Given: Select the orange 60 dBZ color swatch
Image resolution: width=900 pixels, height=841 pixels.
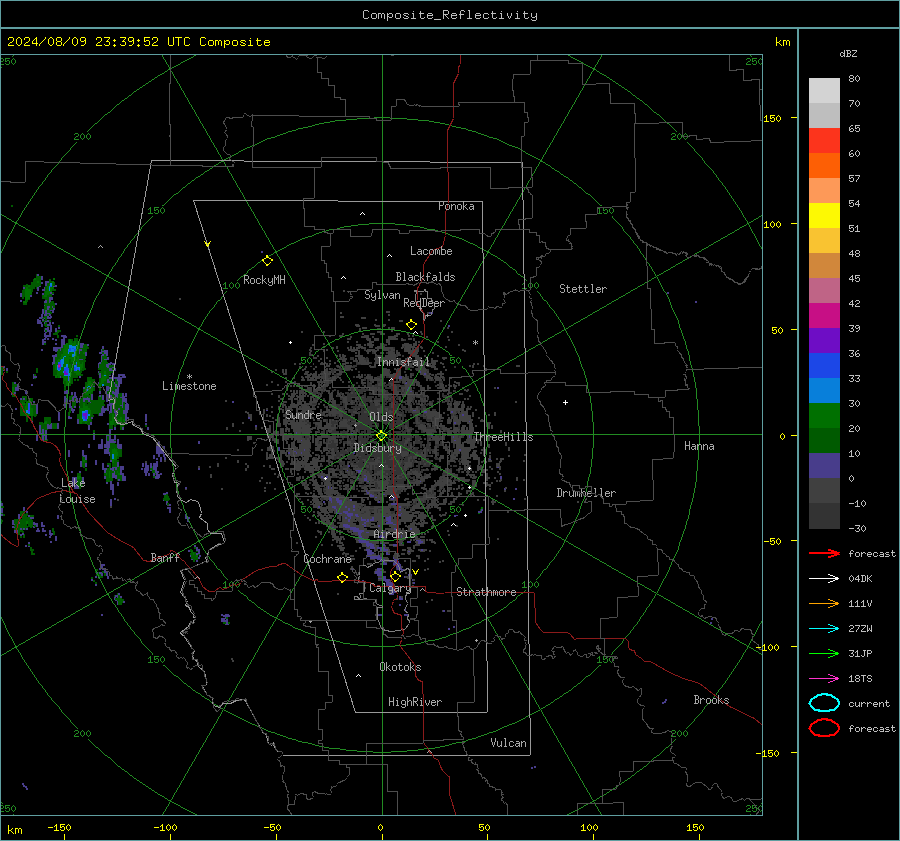Looking at the screenshot, I should [824, 165].
